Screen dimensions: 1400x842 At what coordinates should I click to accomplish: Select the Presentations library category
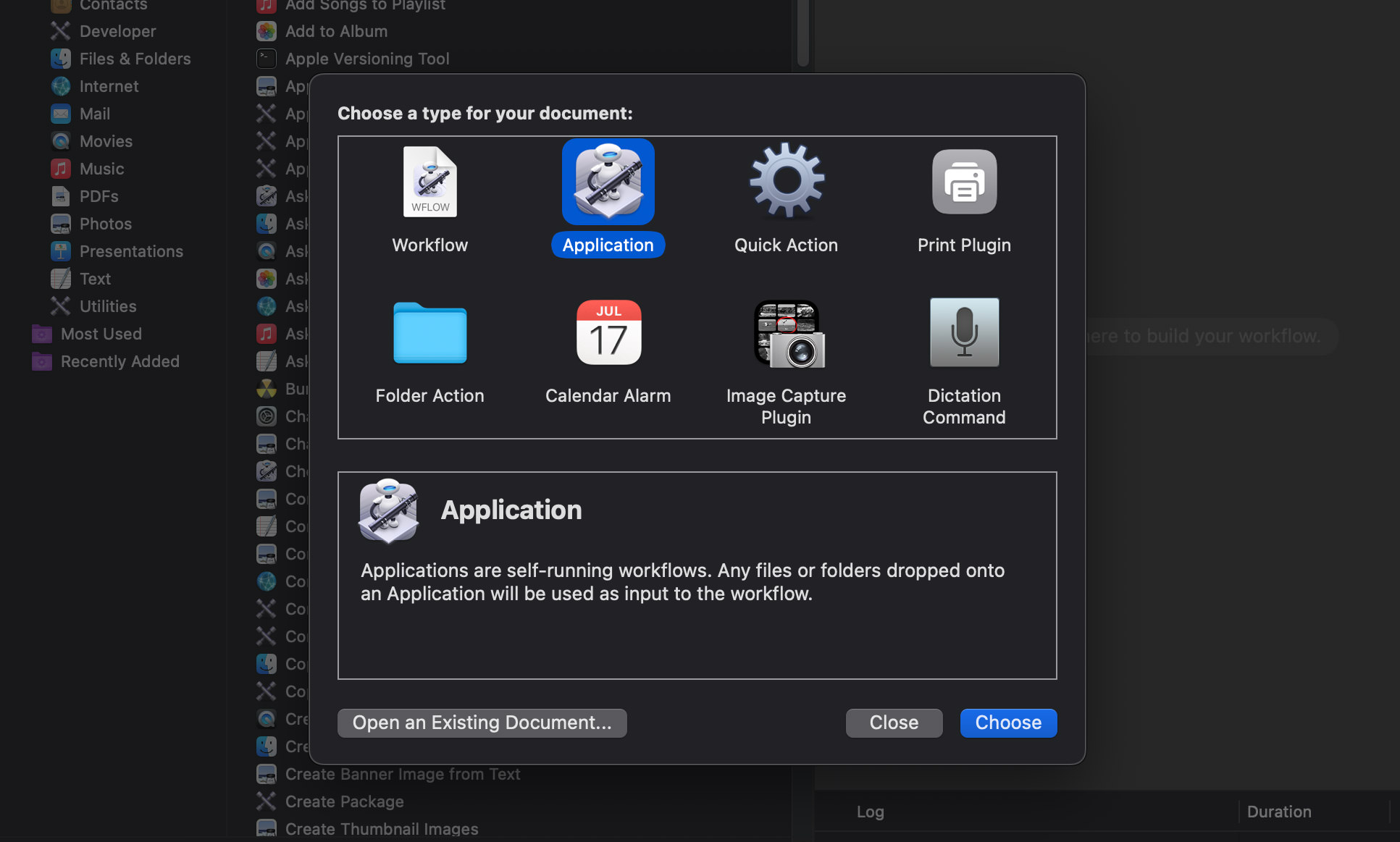pyautogui.click(x=117, y=251)
